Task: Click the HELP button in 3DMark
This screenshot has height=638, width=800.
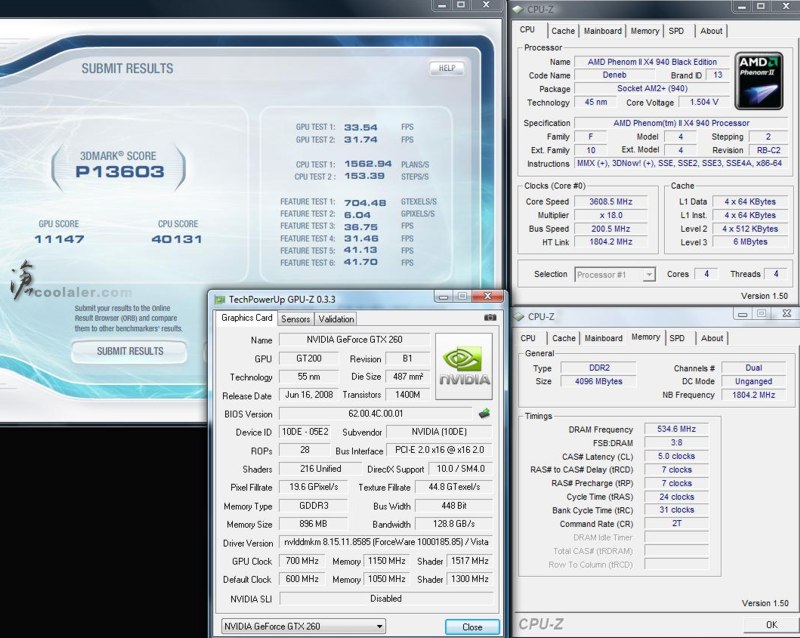Action: (447, 68)
